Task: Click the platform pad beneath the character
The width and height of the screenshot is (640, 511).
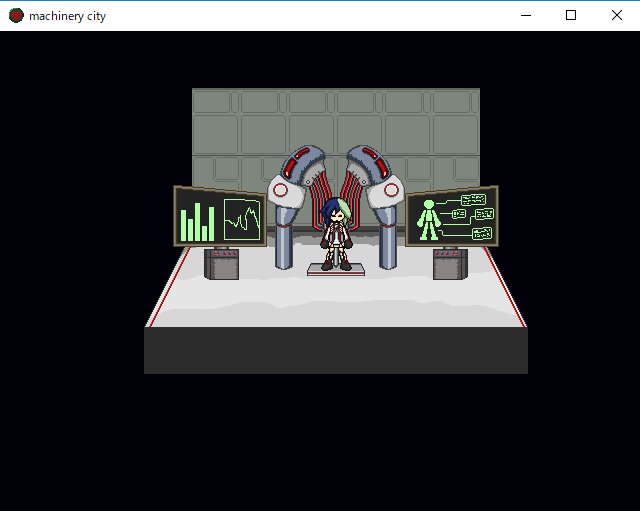Action: click(336, 269)
